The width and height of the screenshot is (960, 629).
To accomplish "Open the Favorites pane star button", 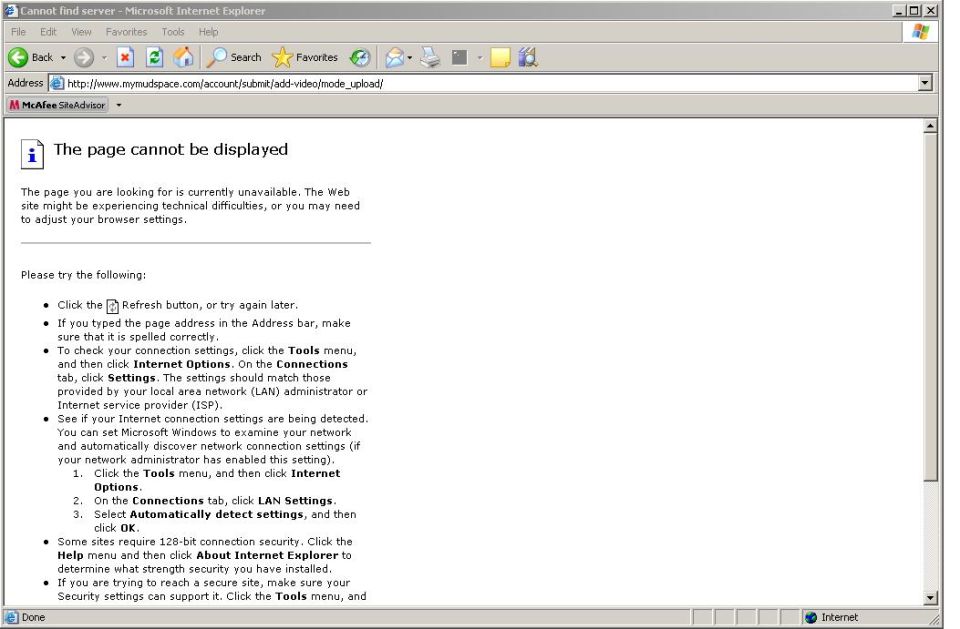I will click(x=304, y=58).
